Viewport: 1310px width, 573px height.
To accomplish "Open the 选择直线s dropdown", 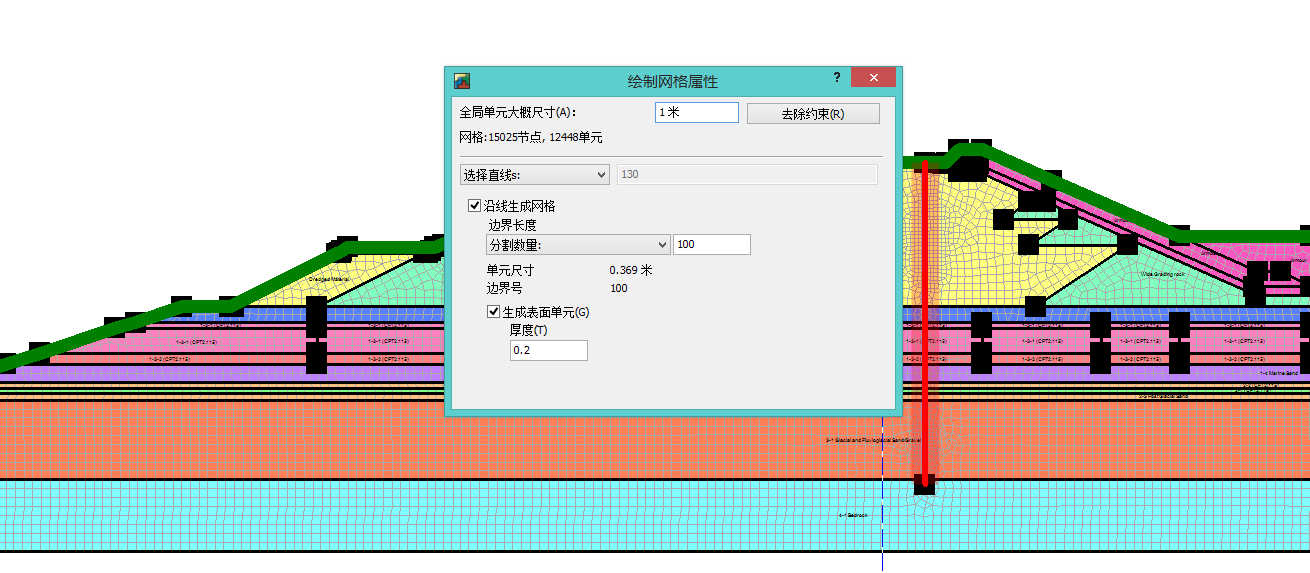I will point(534,175).
